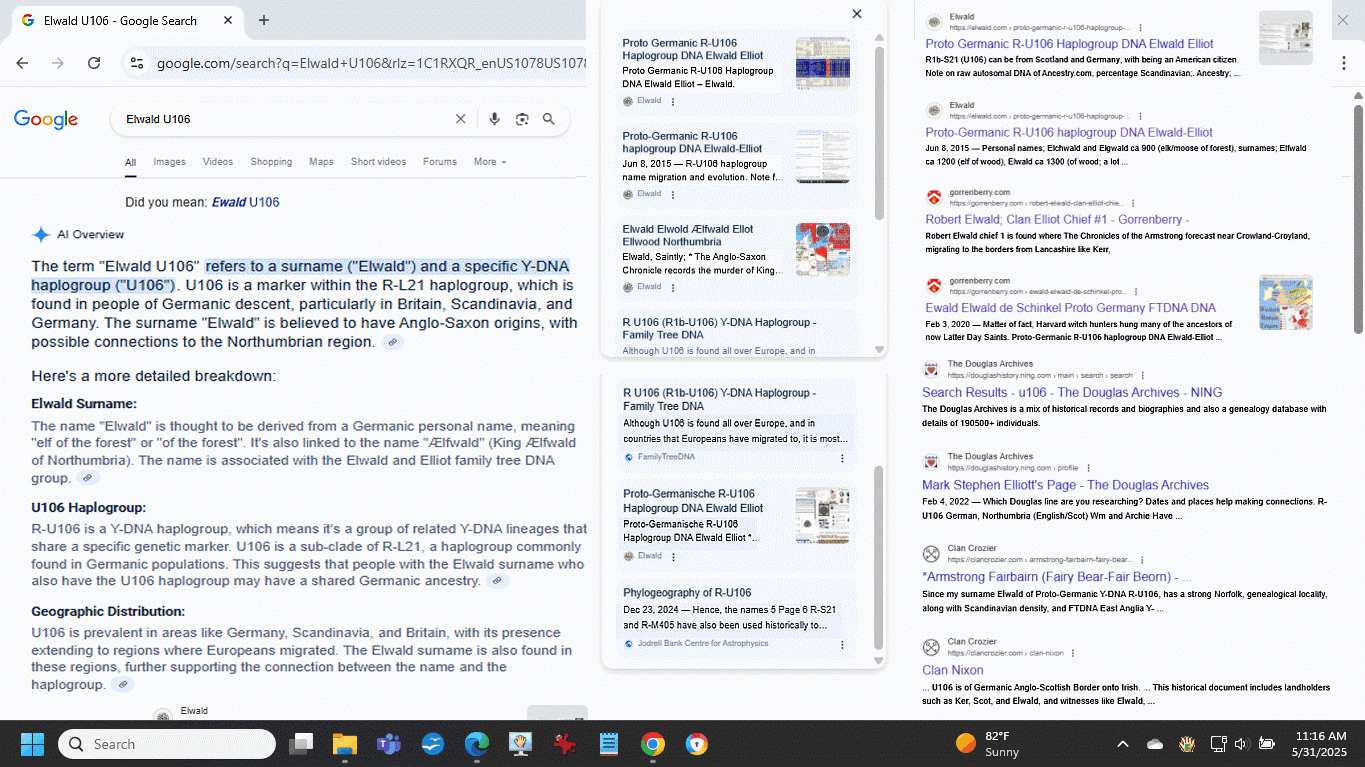Screen dimensions: 1365x767
Task: Show hidden system tray icons chevron
Action: pyautogui.click(x=1122, y=744)
